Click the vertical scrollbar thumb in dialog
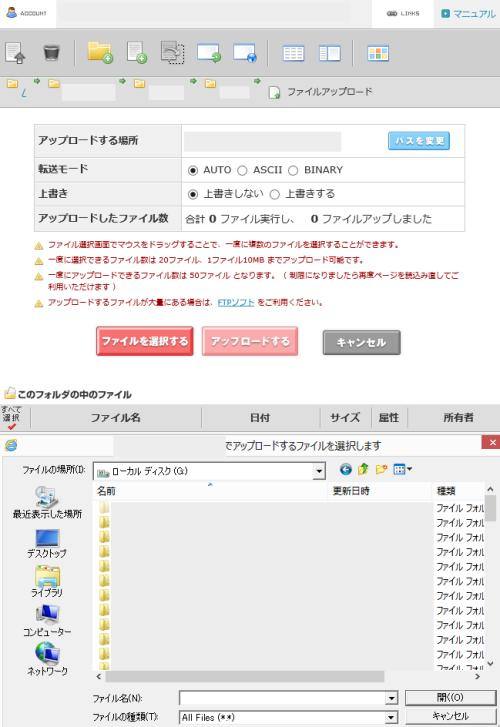 coord(490,508)
